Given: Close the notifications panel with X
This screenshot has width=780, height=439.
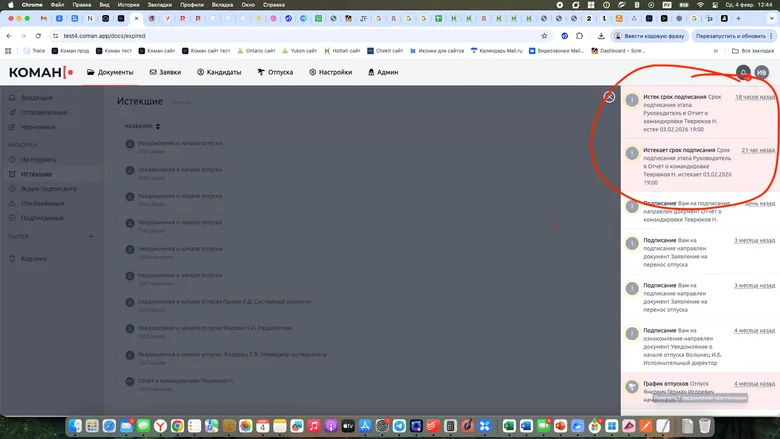Looking at the screenshot, I should point(609,97).
